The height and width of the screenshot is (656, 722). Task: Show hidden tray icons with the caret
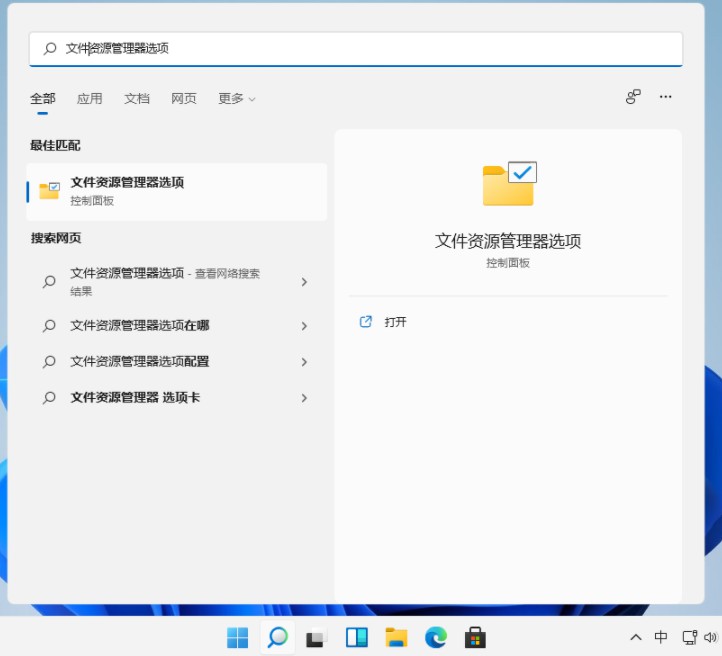635,637
